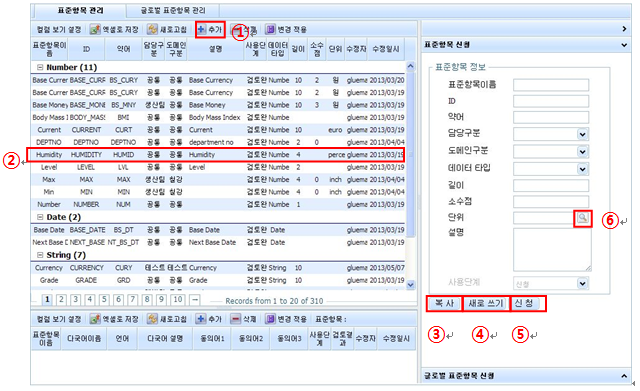This screenshot has width=640, height=391.
Task: Go to page 2
Action: 61,300
